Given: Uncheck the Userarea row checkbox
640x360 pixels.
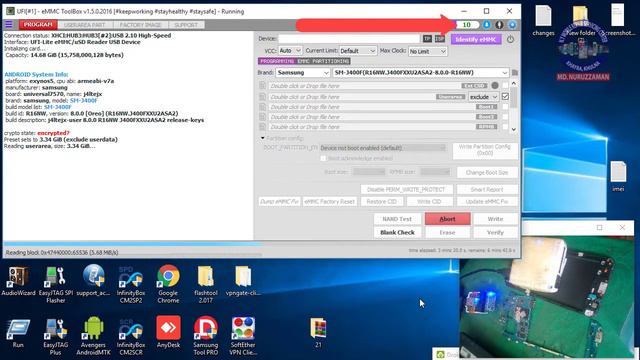Looking at the screenshot, I should [505, 97].
